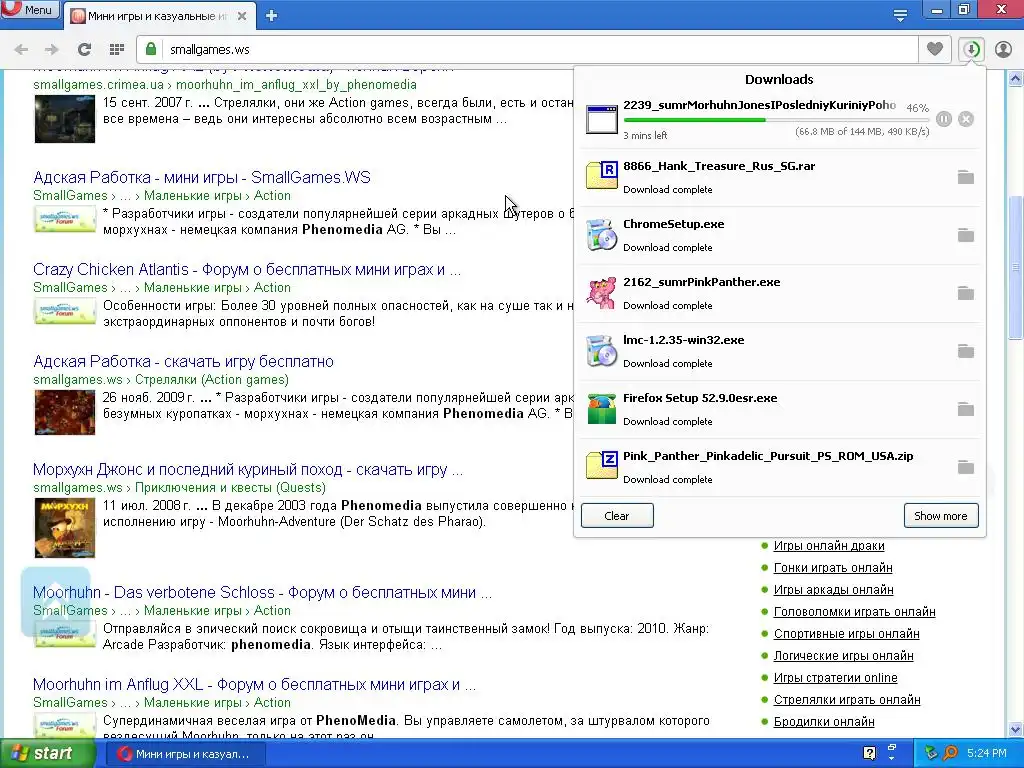
Task: Click the Pink_Panther zip archive icon
Action: 601,466
